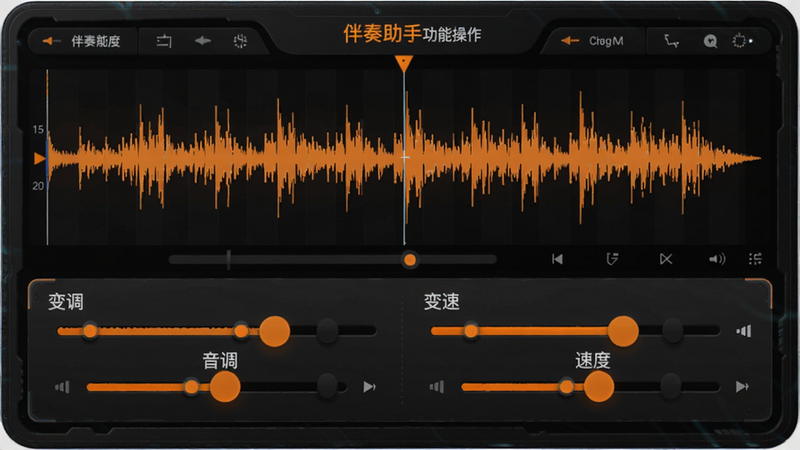Click the skip-forward icon right of 速度 slider

pos(742,387)
